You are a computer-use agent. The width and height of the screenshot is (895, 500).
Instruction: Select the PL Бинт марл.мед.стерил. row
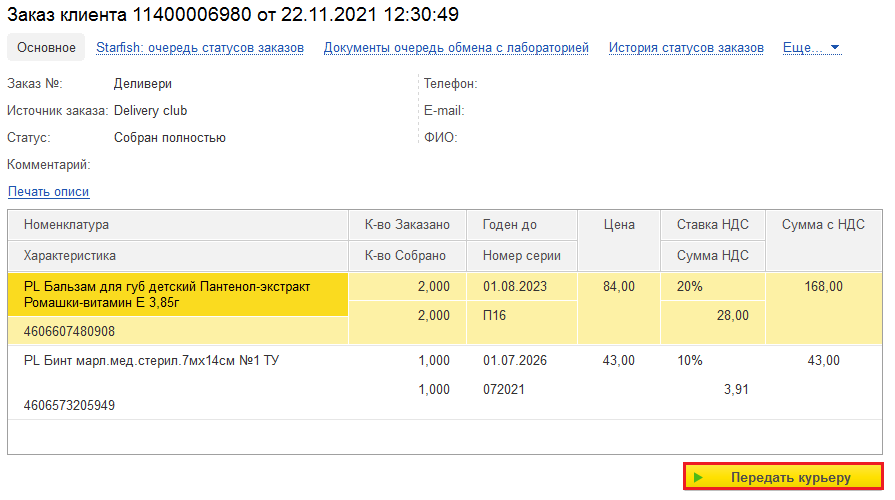coord(151,360)
